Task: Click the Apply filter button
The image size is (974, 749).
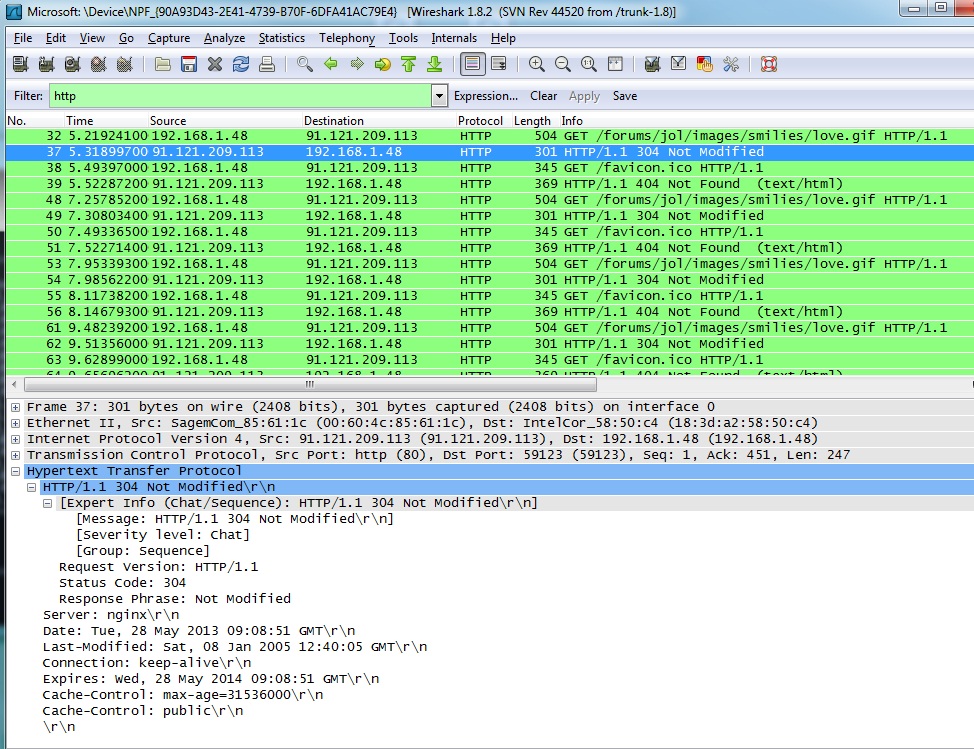Action: [584, 96]
